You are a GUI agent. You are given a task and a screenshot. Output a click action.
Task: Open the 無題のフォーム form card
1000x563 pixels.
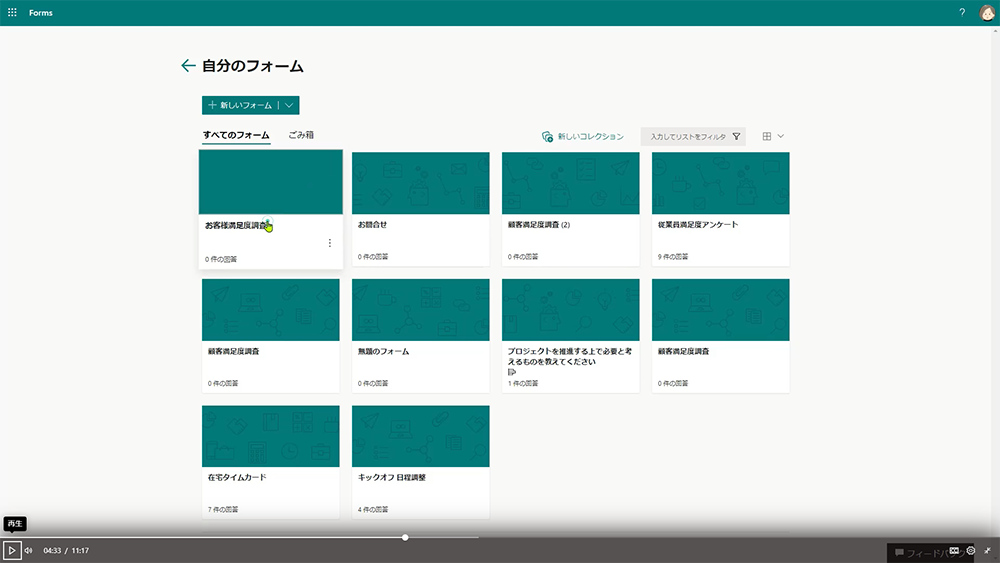[x=421, y=335]
